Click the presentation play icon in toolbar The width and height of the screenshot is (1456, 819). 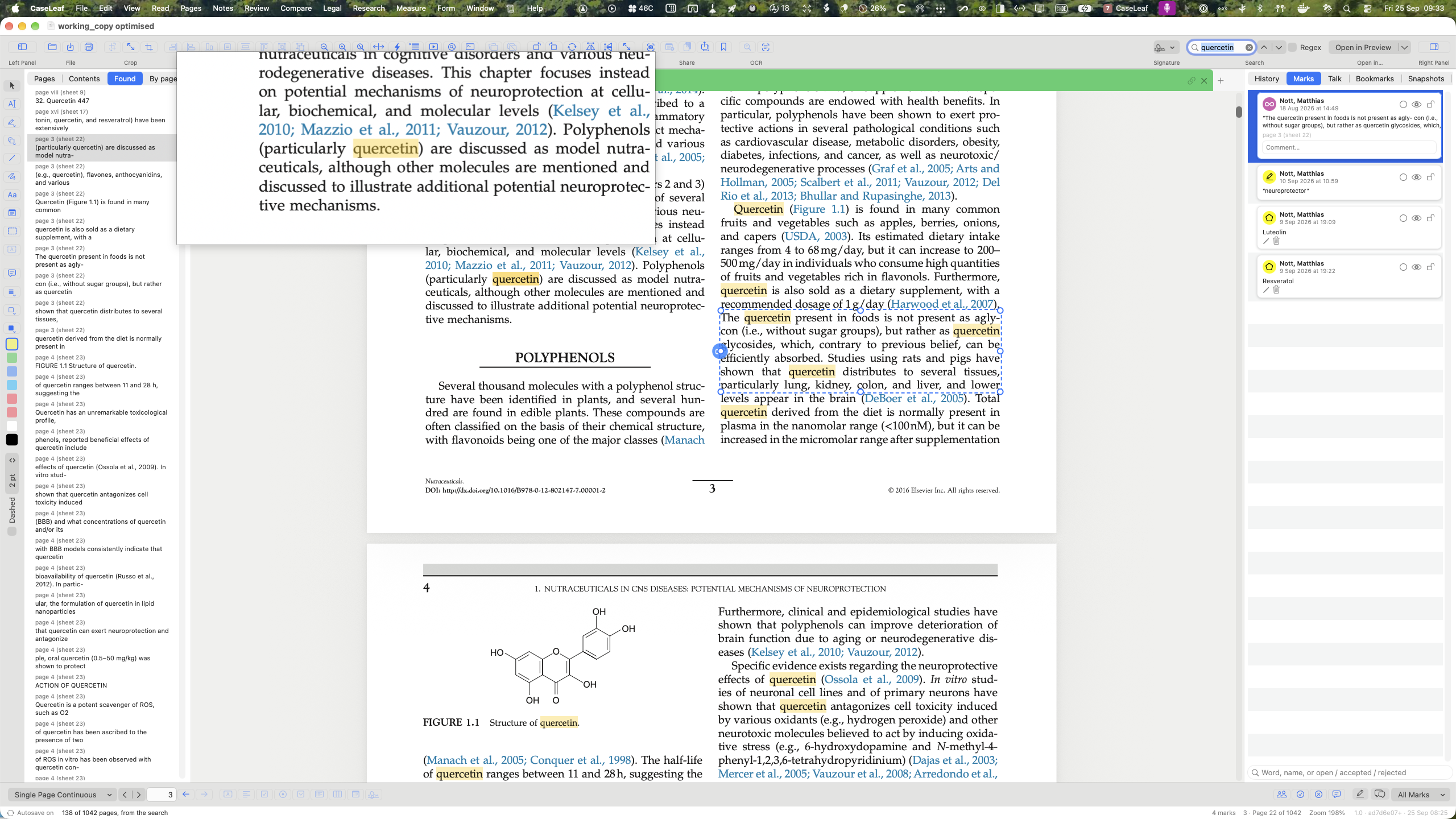pos(433,47)
